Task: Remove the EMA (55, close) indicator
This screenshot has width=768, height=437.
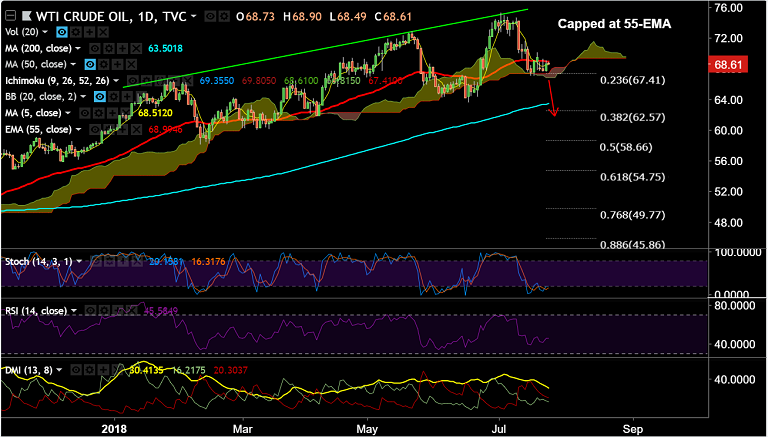Action: [136, 129]
